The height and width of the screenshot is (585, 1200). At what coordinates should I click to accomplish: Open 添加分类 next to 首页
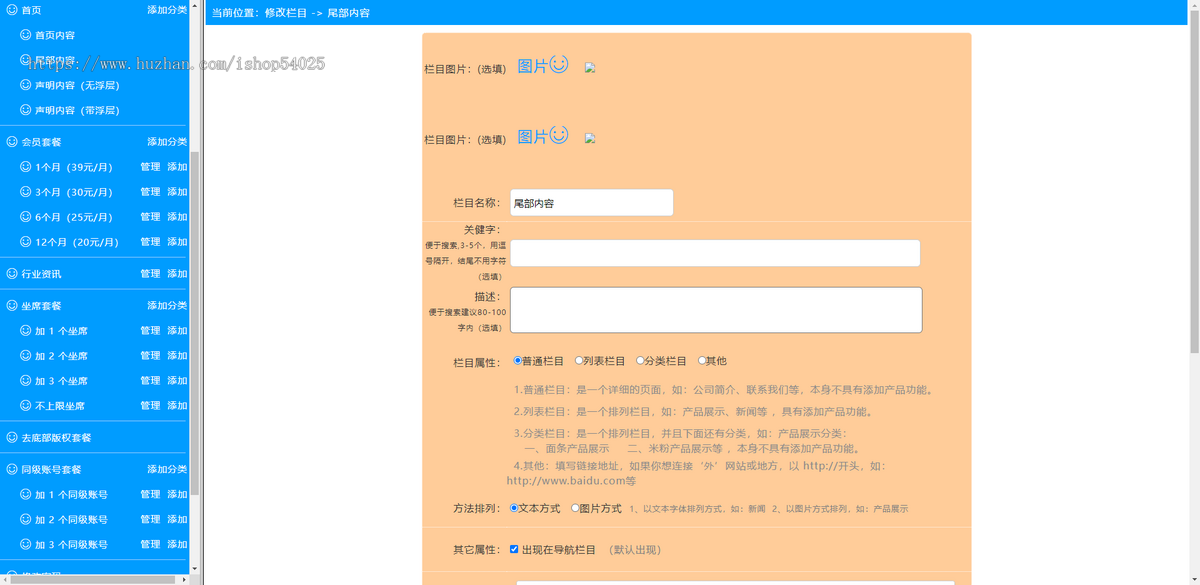coord(167,10)
